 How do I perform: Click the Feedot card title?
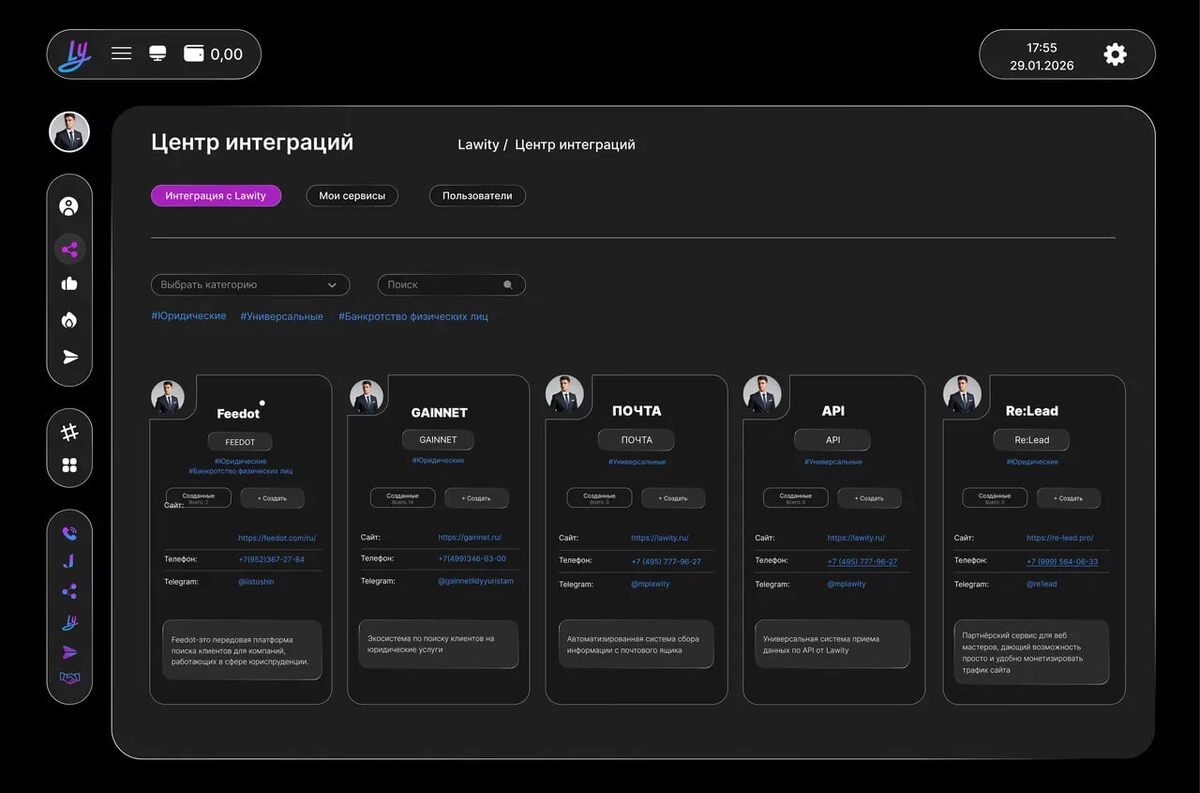(239, 413)
